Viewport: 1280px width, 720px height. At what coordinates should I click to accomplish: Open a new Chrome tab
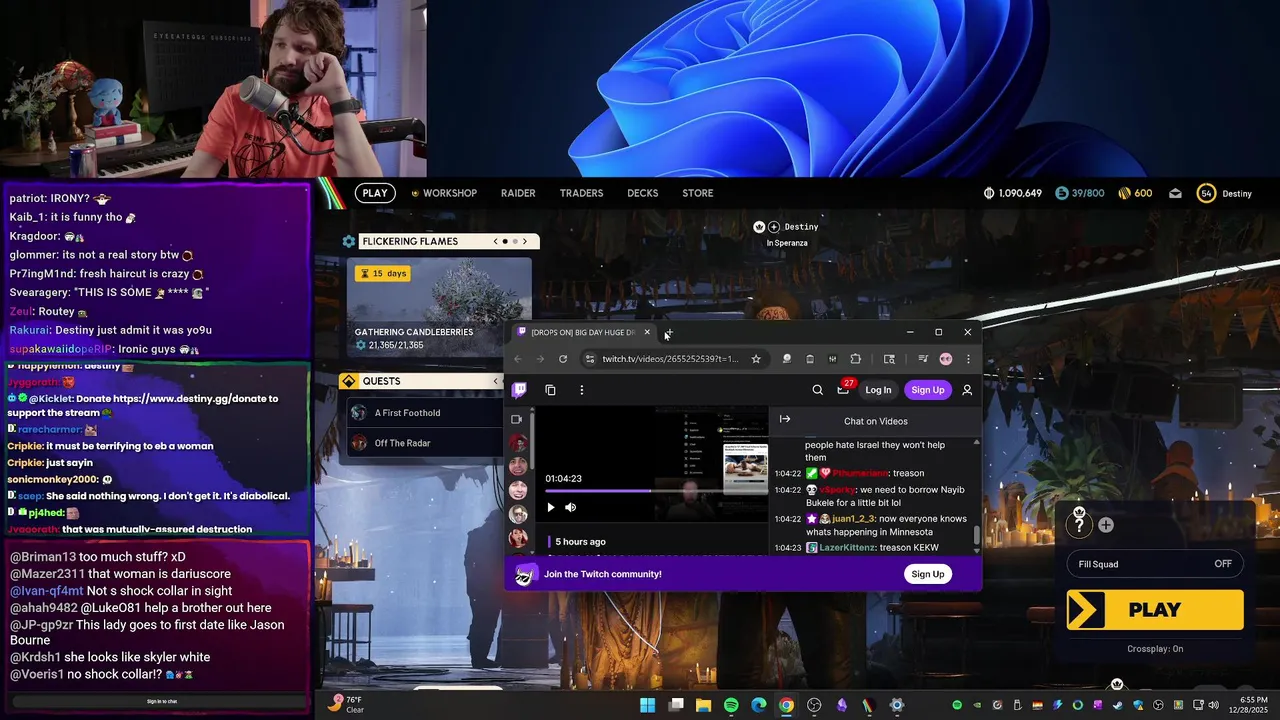tap(669, 332)
